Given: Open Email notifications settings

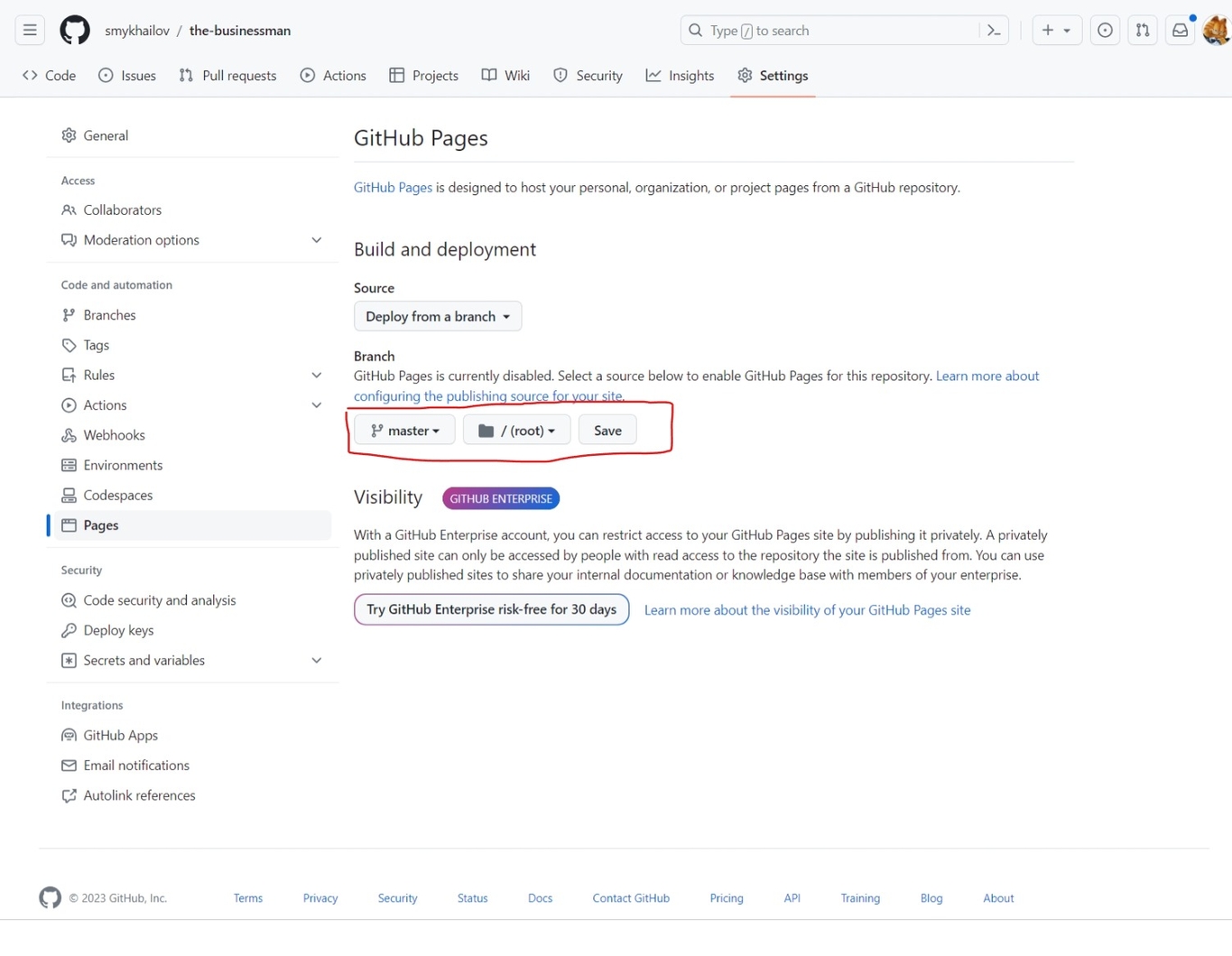Looking at the screenshot, I should pos(192,766).
